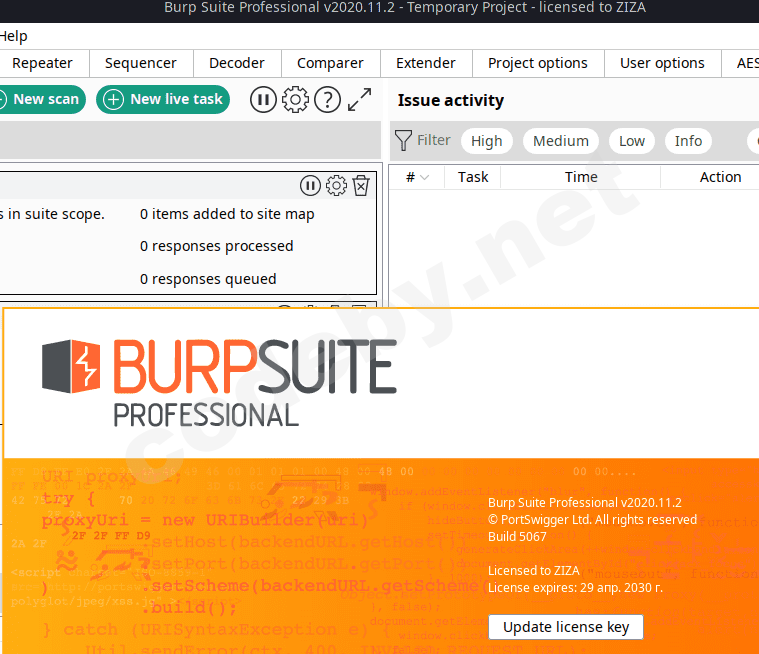Open the Comparer tab

[330, 63]
